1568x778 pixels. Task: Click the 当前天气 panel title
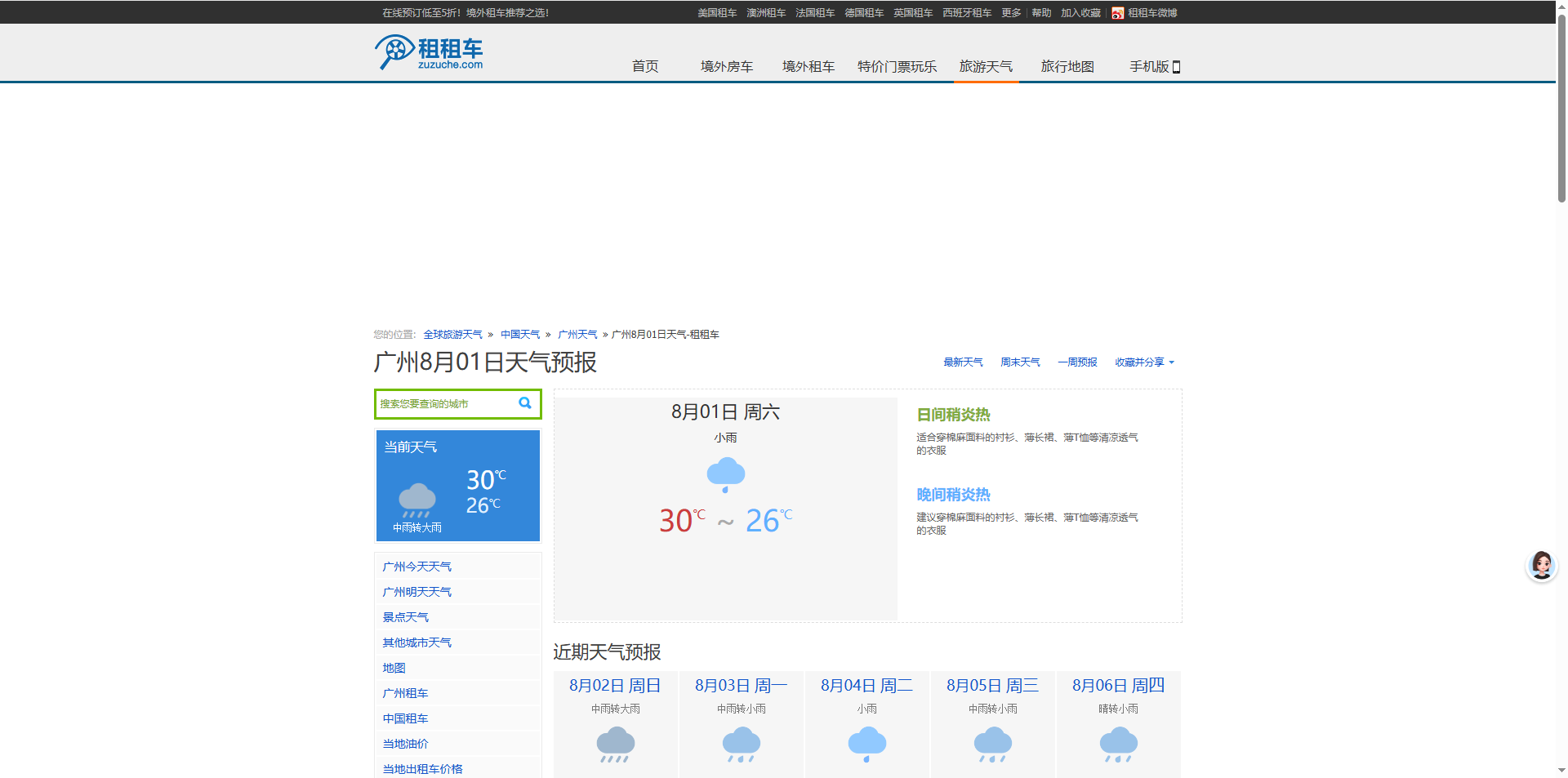click(x=411, y=447)
